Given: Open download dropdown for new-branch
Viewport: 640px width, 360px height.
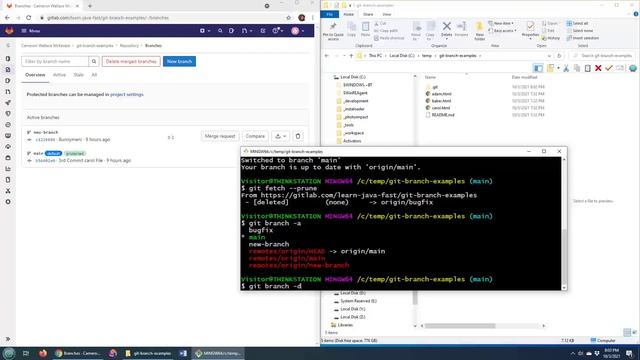Looking at the screenshot, I should click(280, 136).
